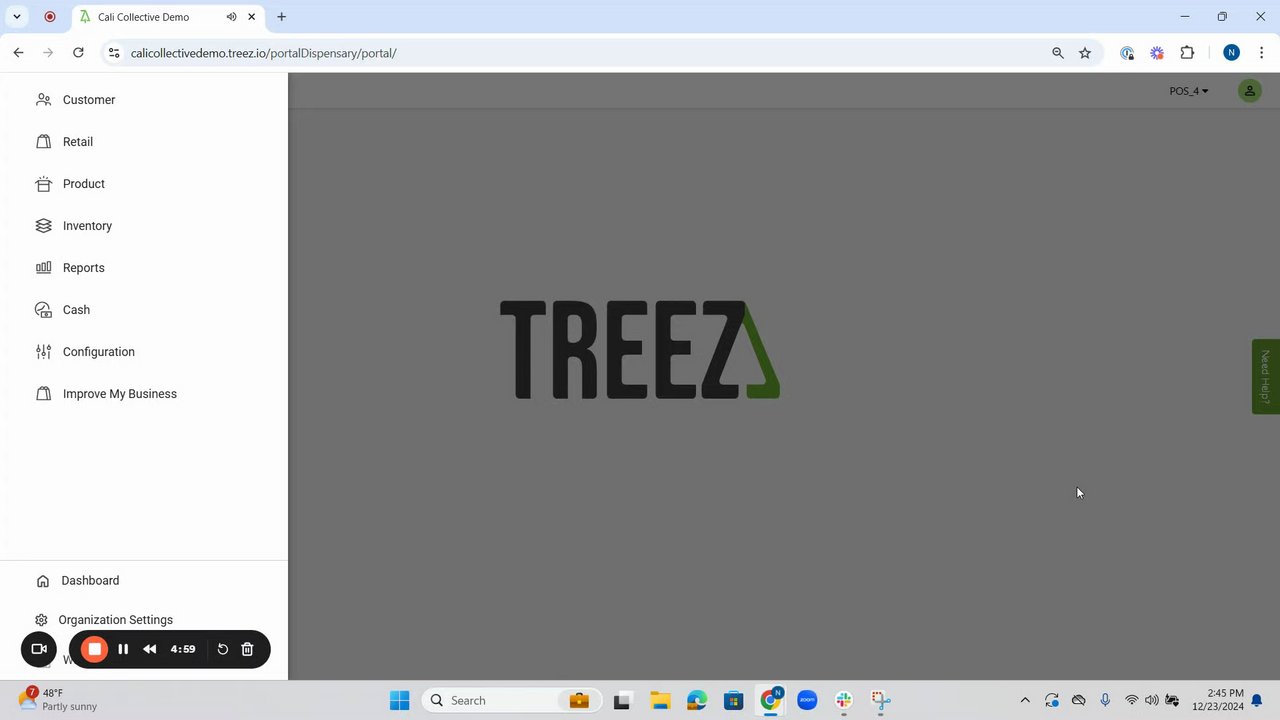Launch Microsoft Edge from taskbar

(x=696, y=700)
